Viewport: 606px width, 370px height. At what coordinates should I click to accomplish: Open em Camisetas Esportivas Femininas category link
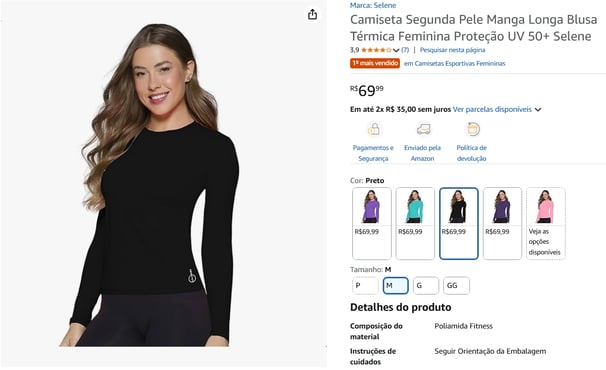coord(454,63)
